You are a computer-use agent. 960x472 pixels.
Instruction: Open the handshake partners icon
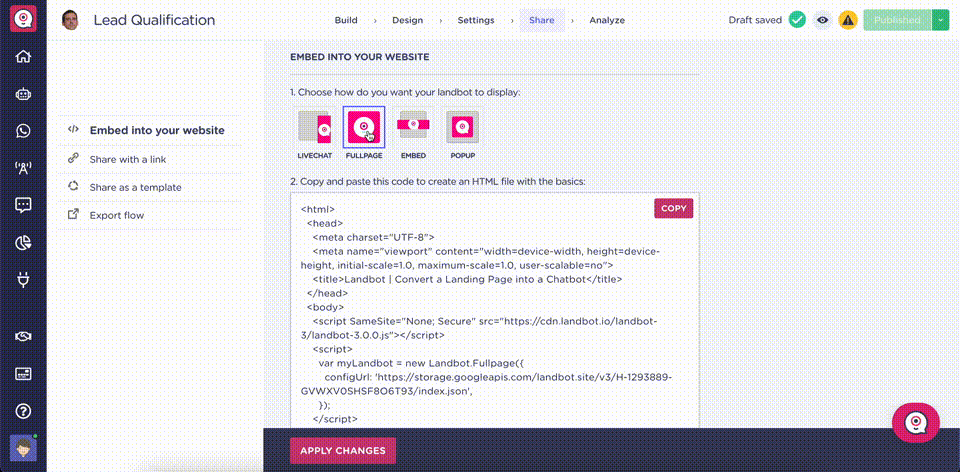[x=23, y=337]
